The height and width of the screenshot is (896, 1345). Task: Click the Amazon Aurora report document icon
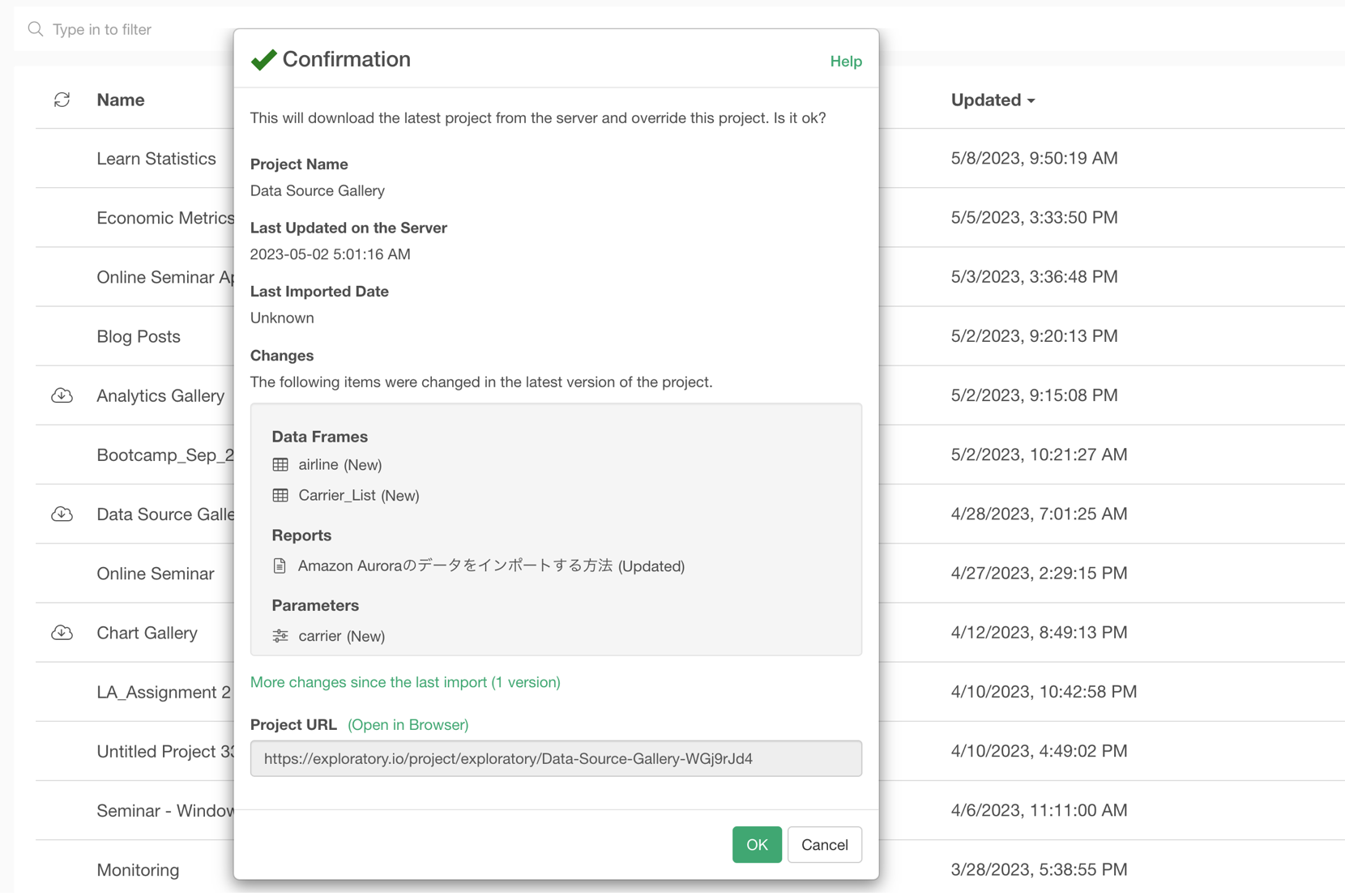(280, 565)
